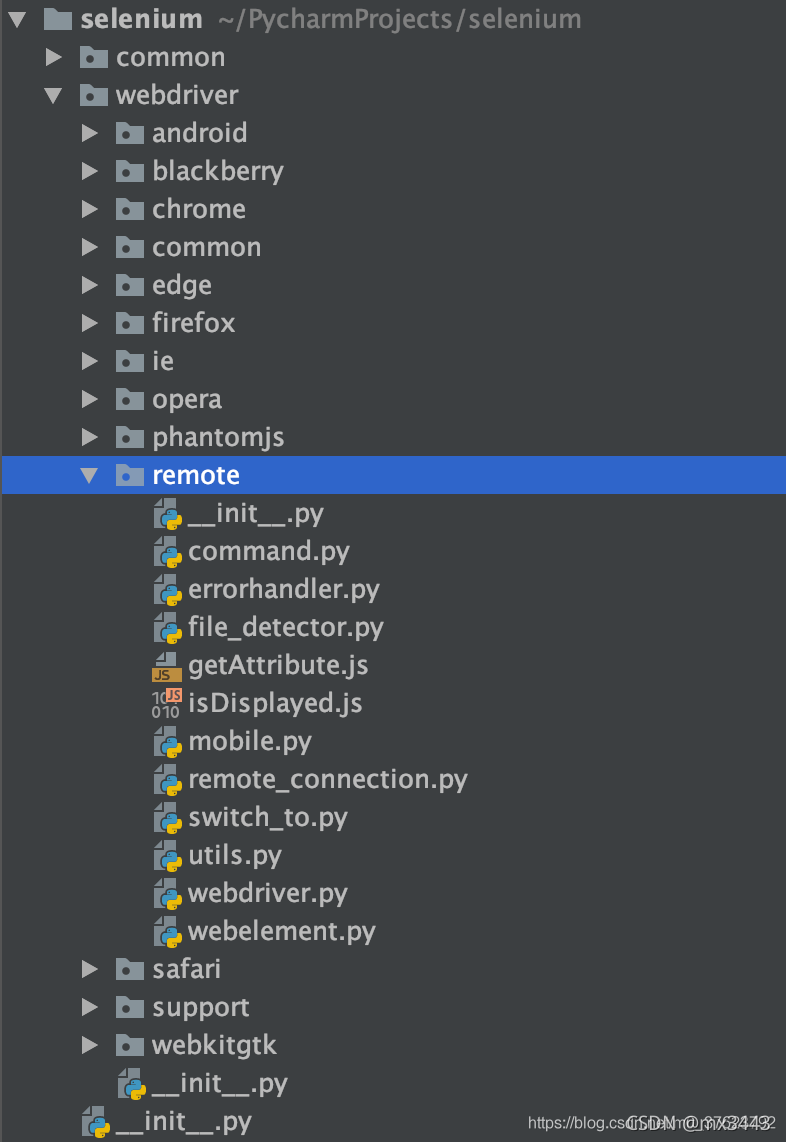Open mobile.py file
The height and width of the screenshot is (1142, 786).
250,742
